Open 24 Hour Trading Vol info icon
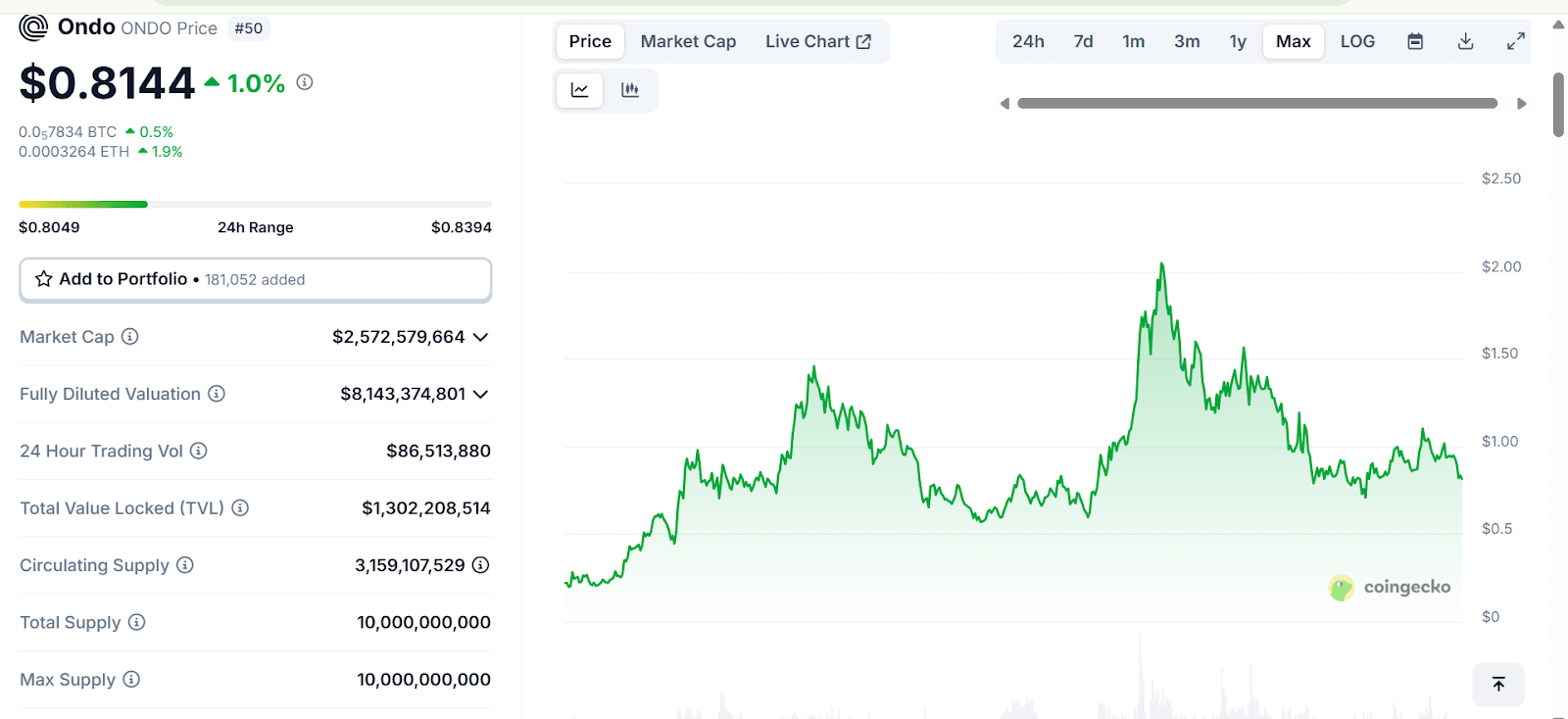Viewport: 1568px width, 719px height. (198, 451)
